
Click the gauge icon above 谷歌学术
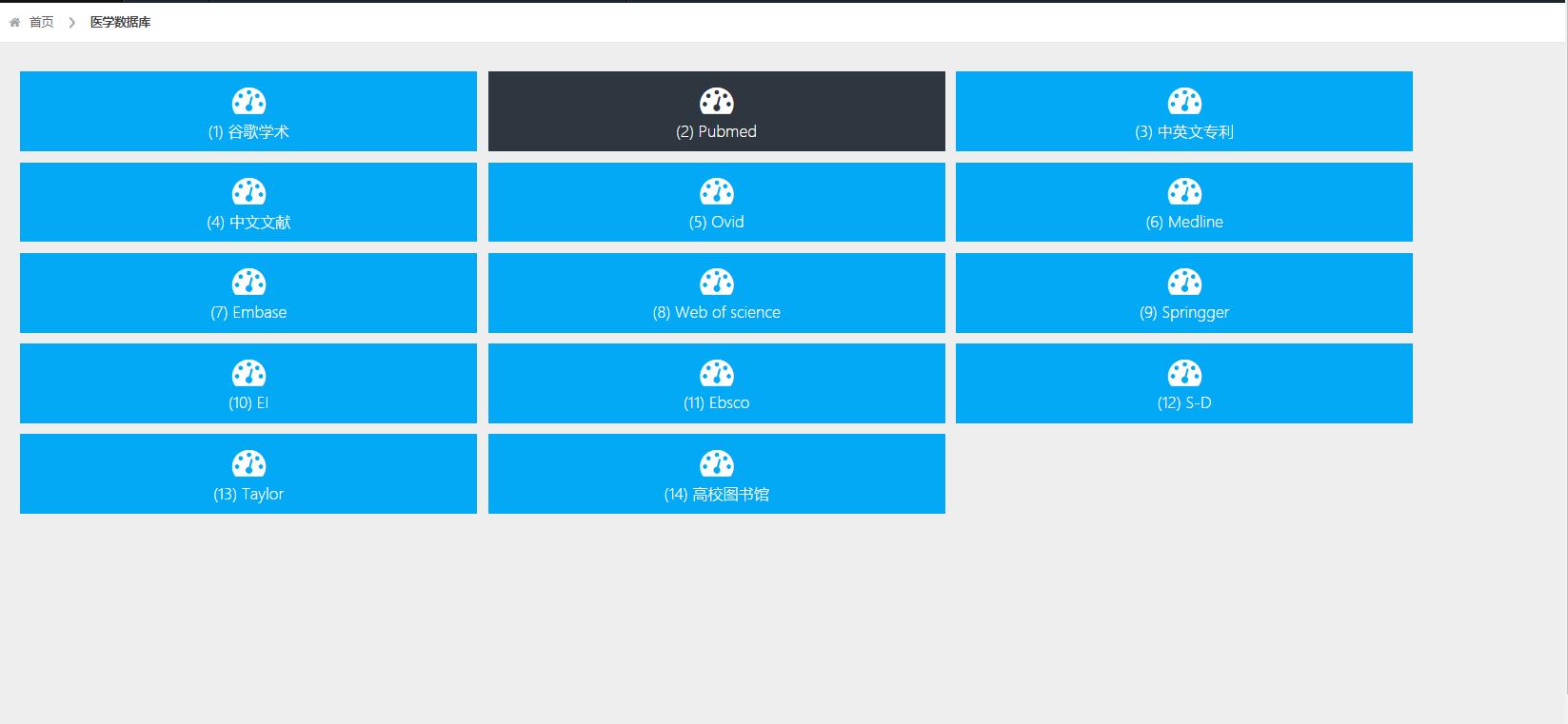point(248,101)
